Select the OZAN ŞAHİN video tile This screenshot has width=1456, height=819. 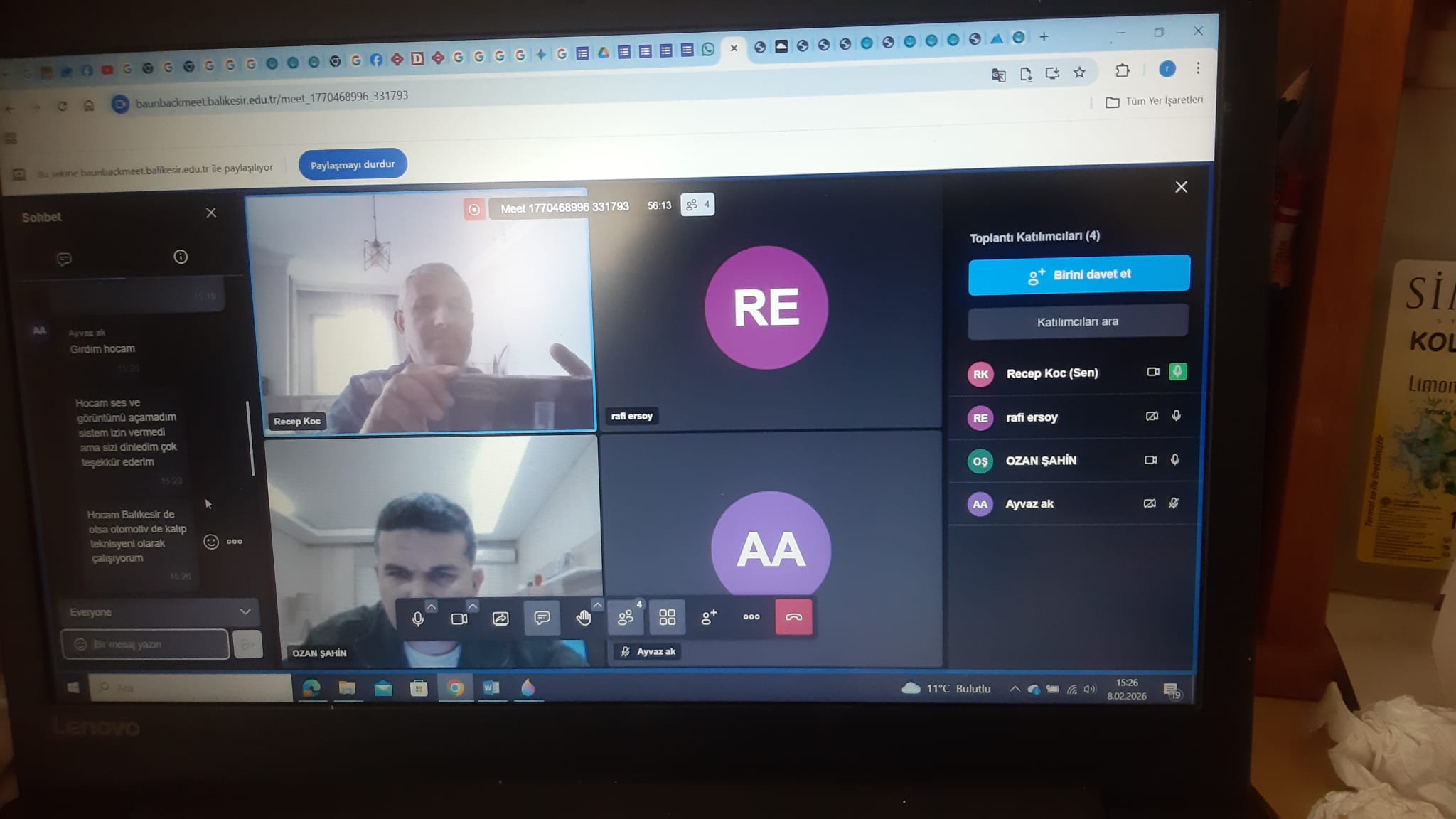pyautogui.click(x=434, y=552)
